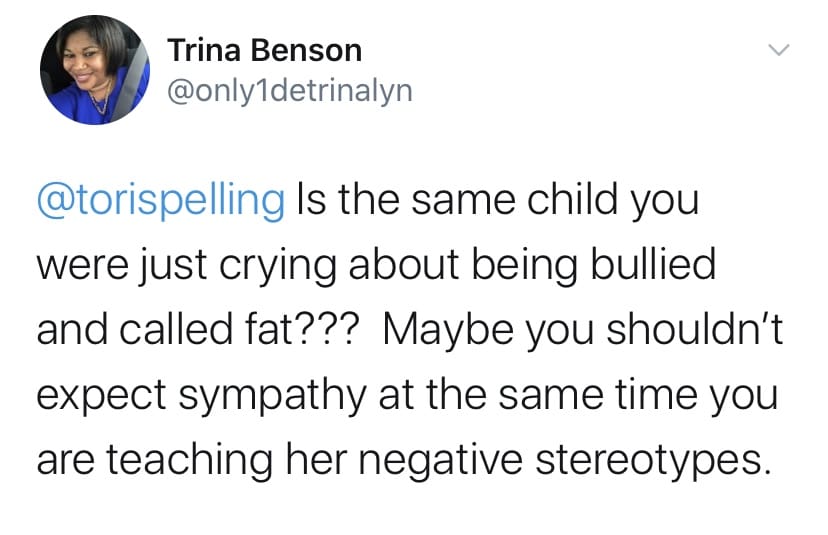
Task: Click the word "child" in the first line
Action: click(572, 199)
